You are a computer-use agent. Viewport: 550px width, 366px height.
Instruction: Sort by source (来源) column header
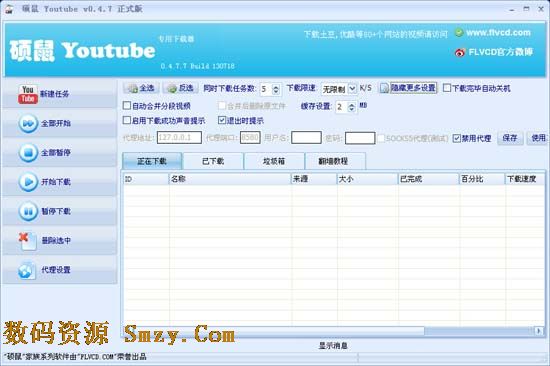[x=314, y=179]
